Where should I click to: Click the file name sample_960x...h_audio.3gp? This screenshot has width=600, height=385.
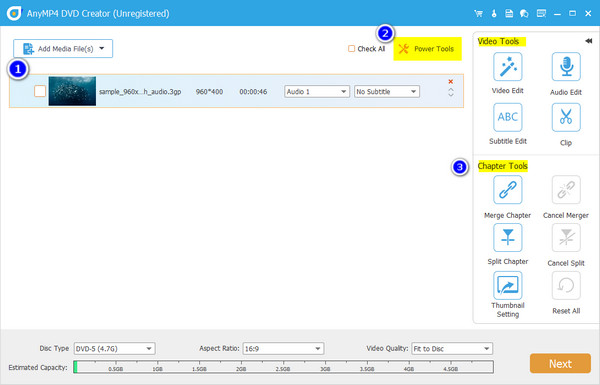[x=140, y=92]
